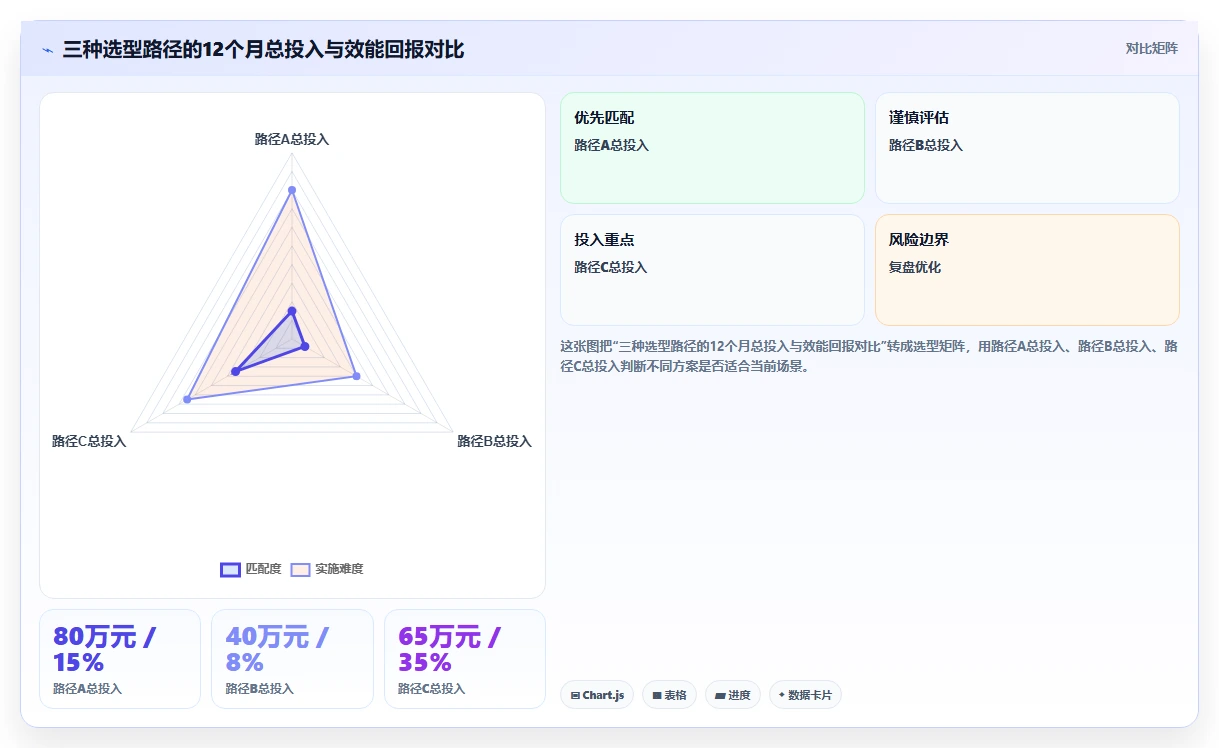Viewport: 1219px width, 748px height.
Task: Click the 路径C总投入 text in 投入重点 card
Action: [x=611, y=267]
